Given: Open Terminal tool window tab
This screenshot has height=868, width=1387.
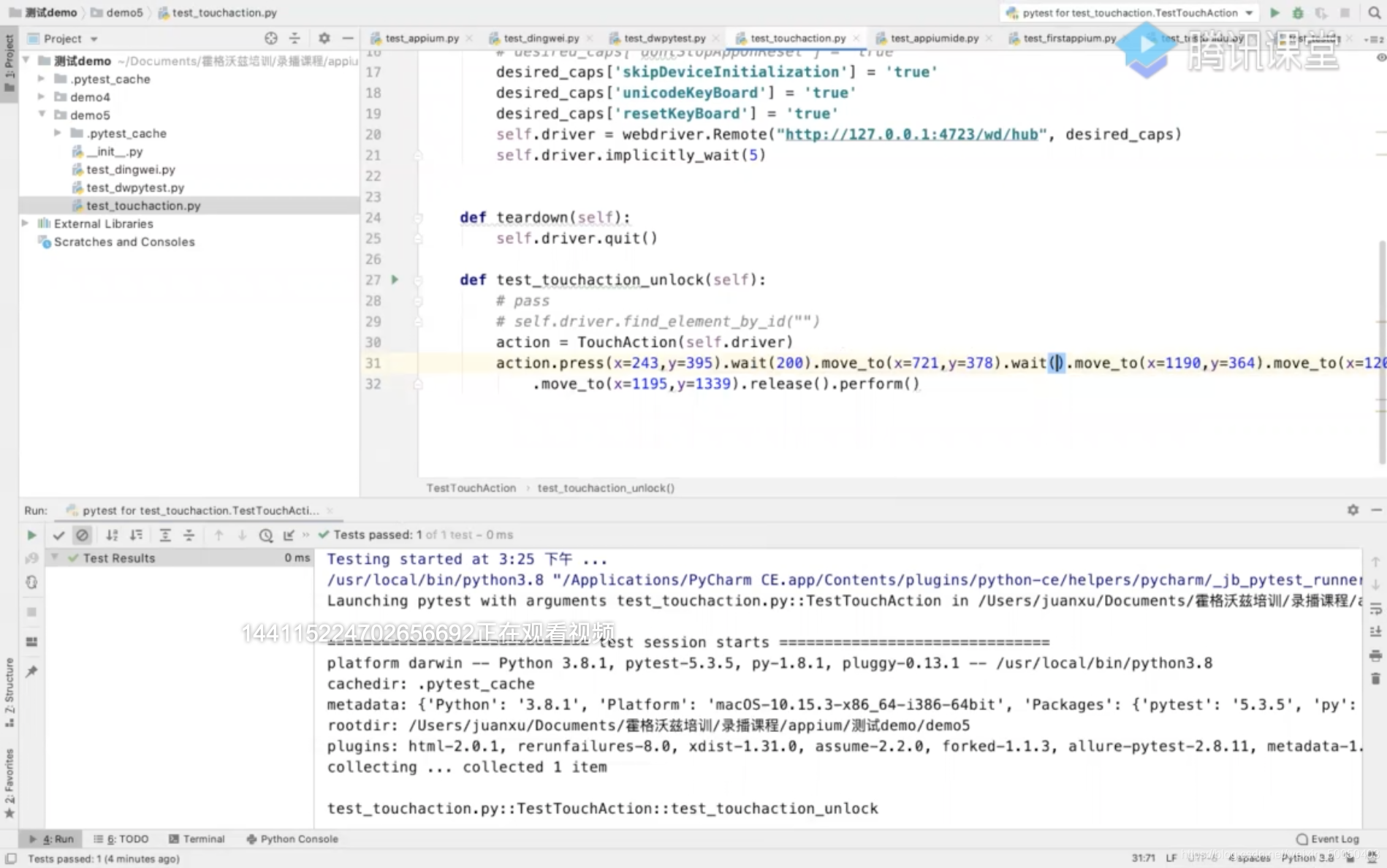Looking at the screenshot, I should (x=197, y=839).
